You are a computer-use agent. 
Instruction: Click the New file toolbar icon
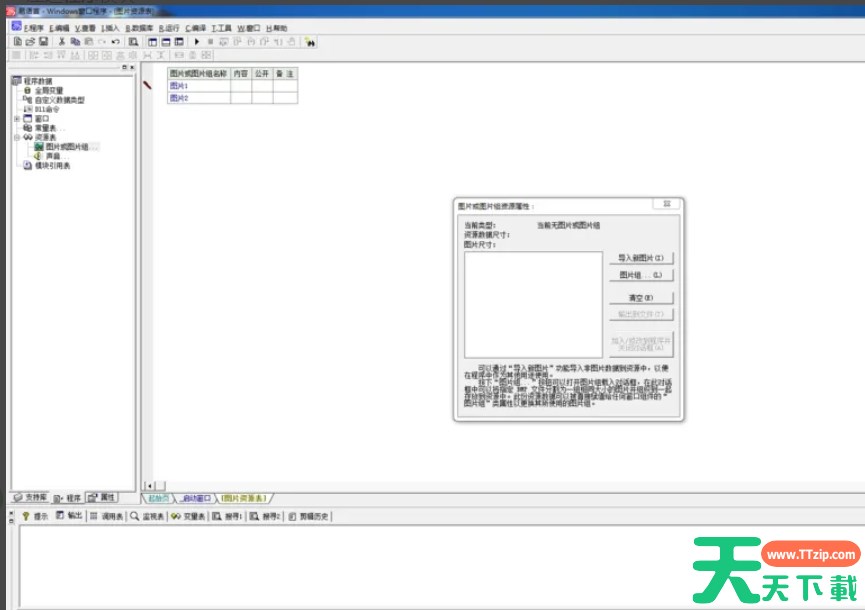[18, 42]
